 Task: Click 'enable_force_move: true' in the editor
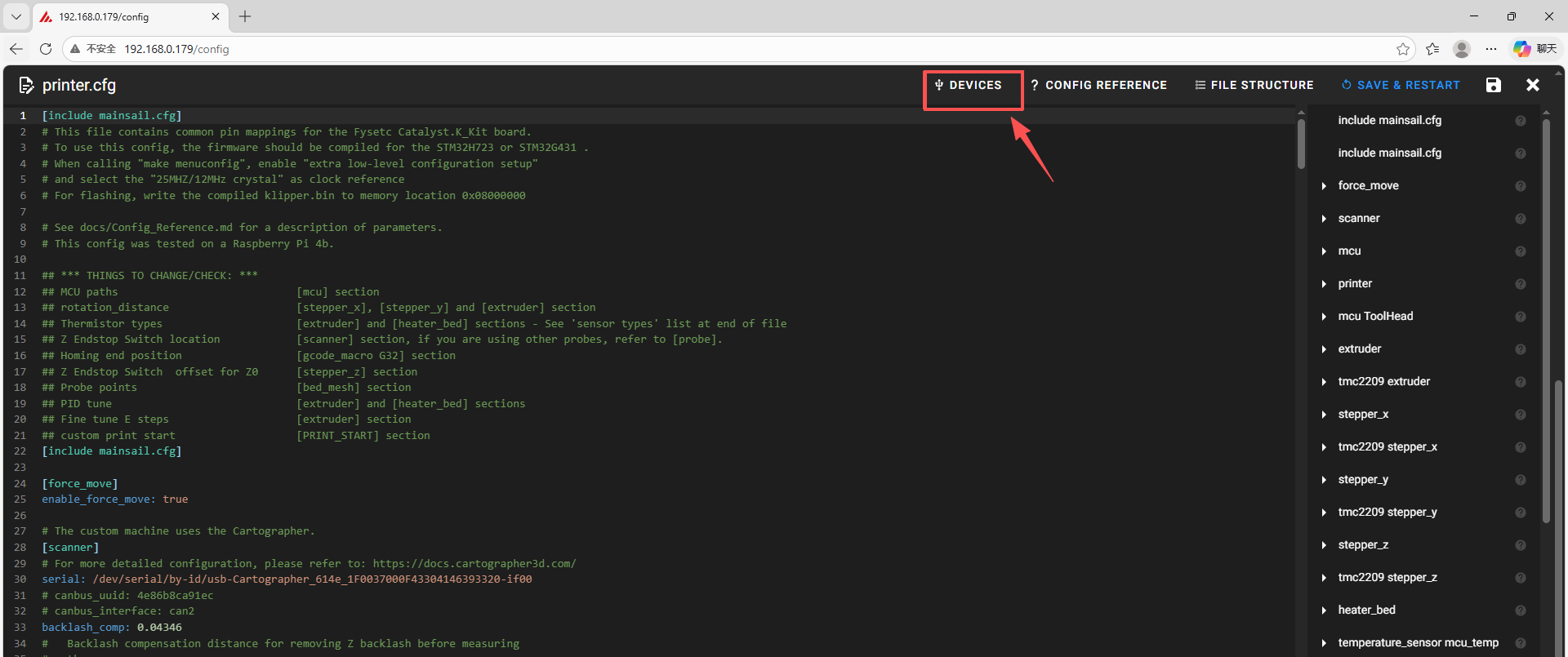(115, 499)
